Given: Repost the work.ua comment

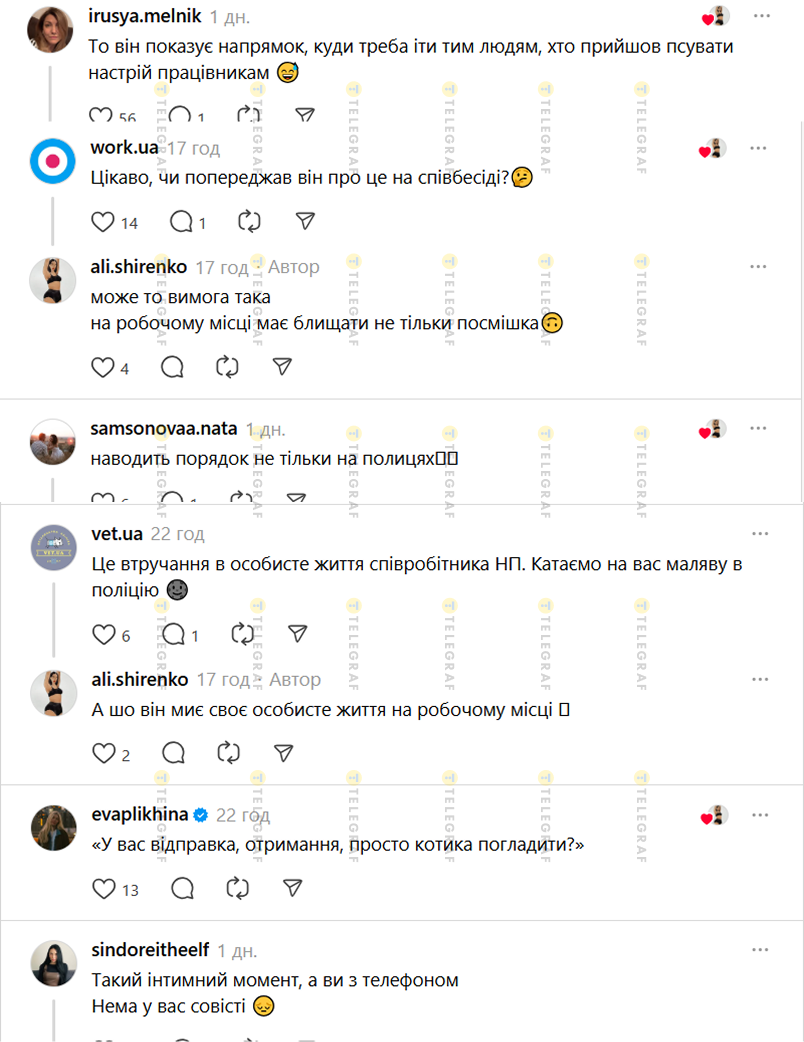Looking at the screenshot, I should 249,221.
